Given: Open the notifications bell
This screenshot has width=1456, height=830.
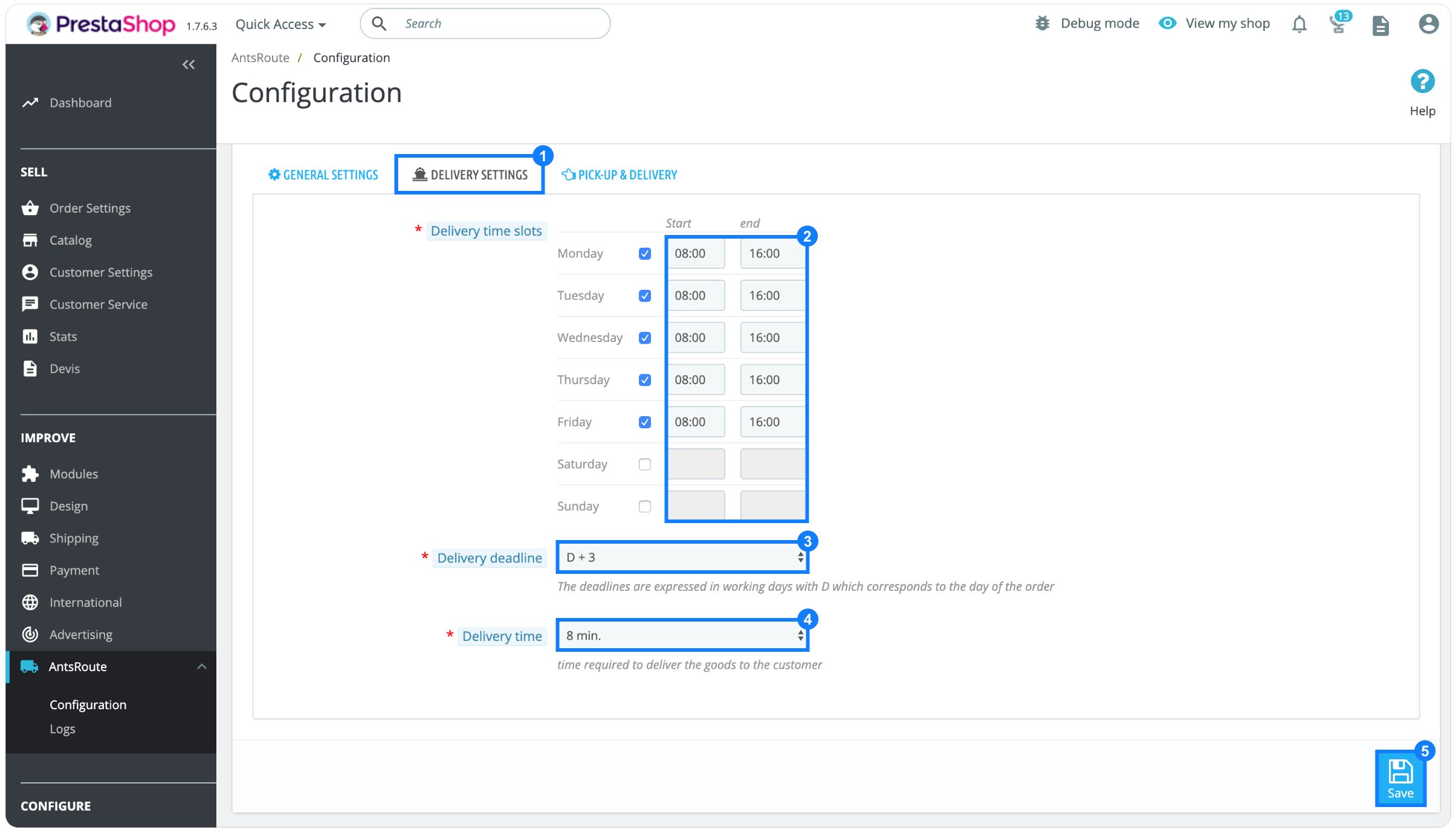Looking at the screenshot, I should tap(1299, 24).
